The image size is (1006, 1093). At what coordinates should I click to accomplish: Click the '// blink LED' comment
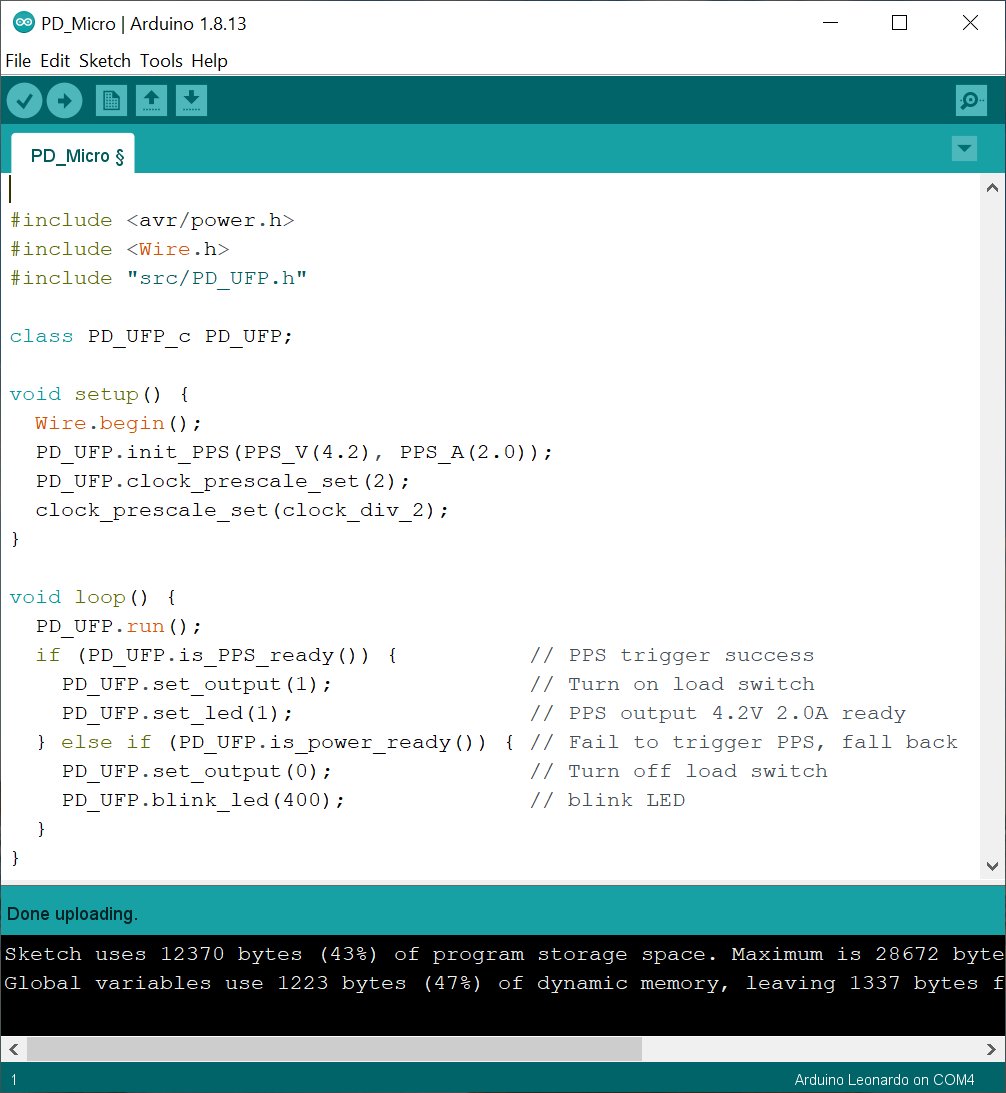pos(607,800)
